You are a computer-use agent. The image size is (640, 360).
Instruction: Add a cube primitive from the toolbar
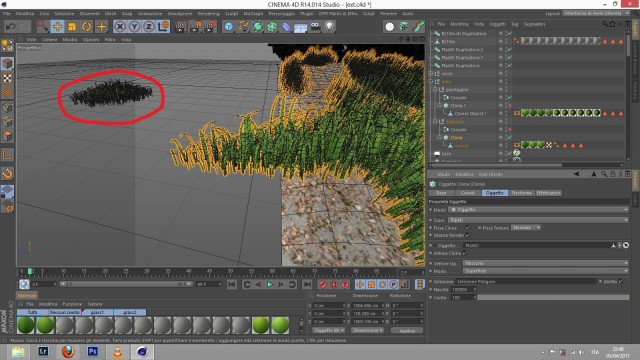pyautogui.click(x=229, y=27)
